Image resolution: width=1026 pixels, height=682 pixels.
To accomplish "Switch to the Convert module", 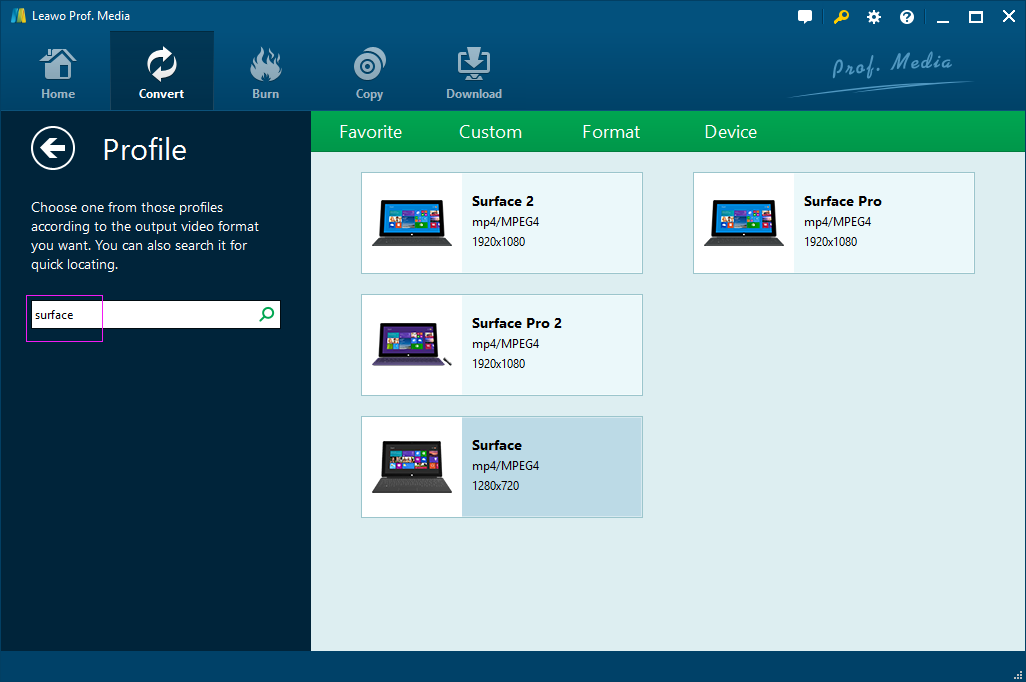I will click(x=161, y=74).
